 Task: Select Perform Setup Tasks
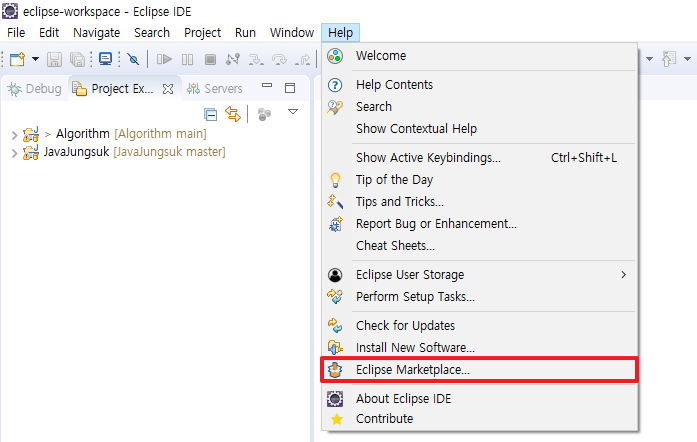coord(480,297)
